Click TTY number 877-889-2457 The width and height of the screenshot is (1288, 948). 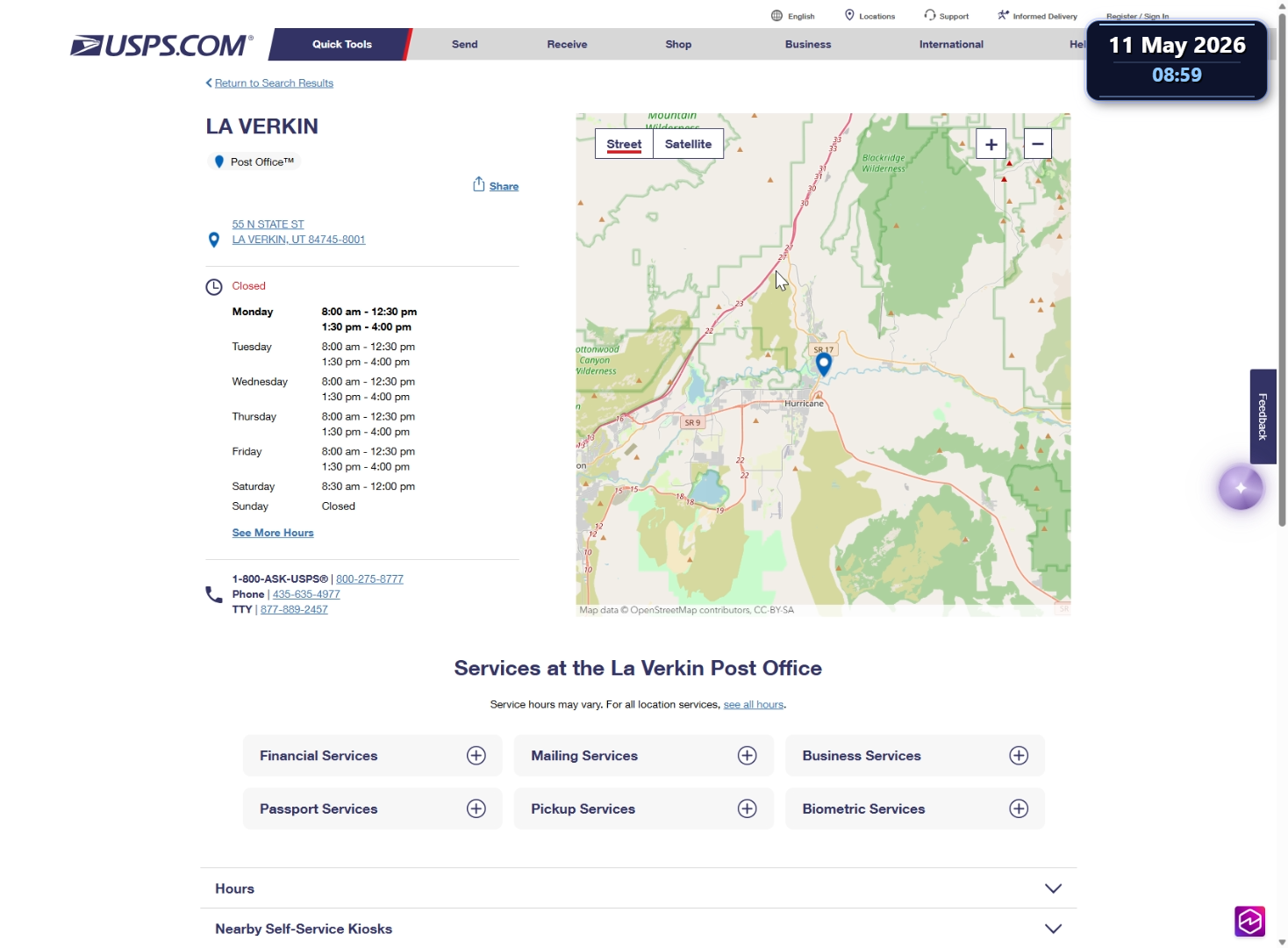(294, 609)
